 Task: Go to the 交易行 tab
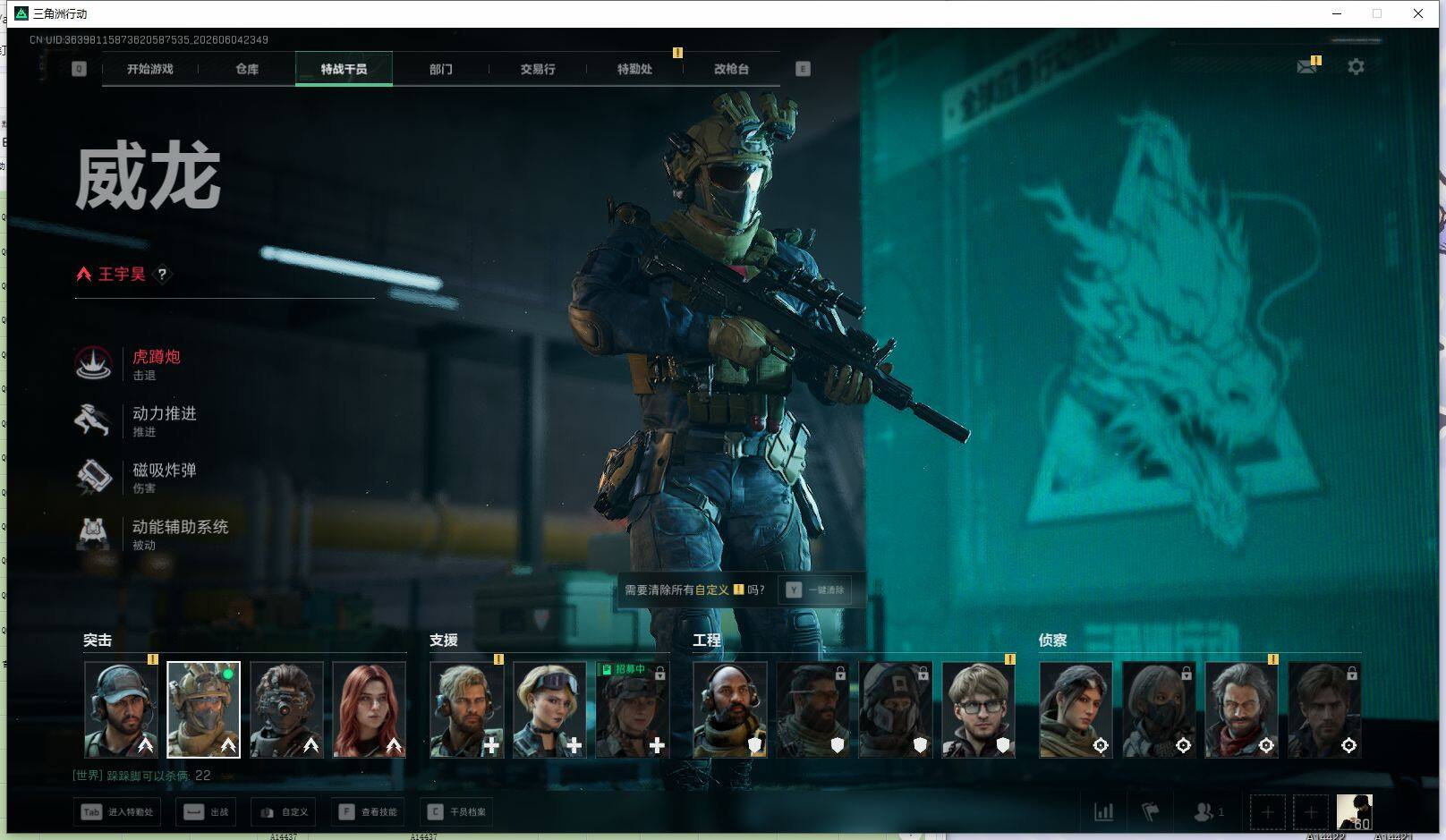538,69
